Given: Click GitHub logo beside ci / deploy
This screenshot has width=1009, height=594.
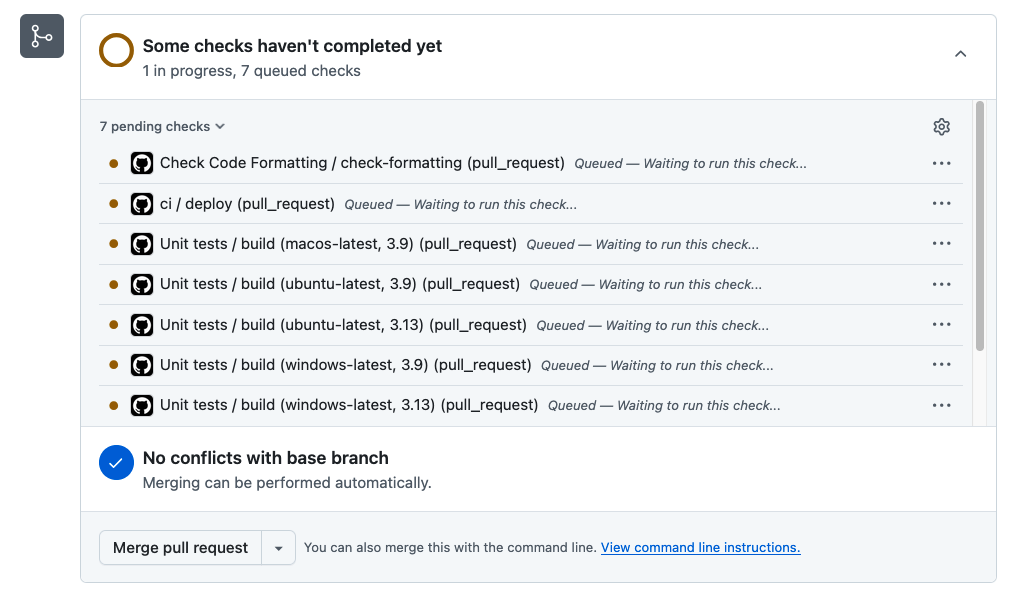Looking at the screenshot, I should pos(142,204).
